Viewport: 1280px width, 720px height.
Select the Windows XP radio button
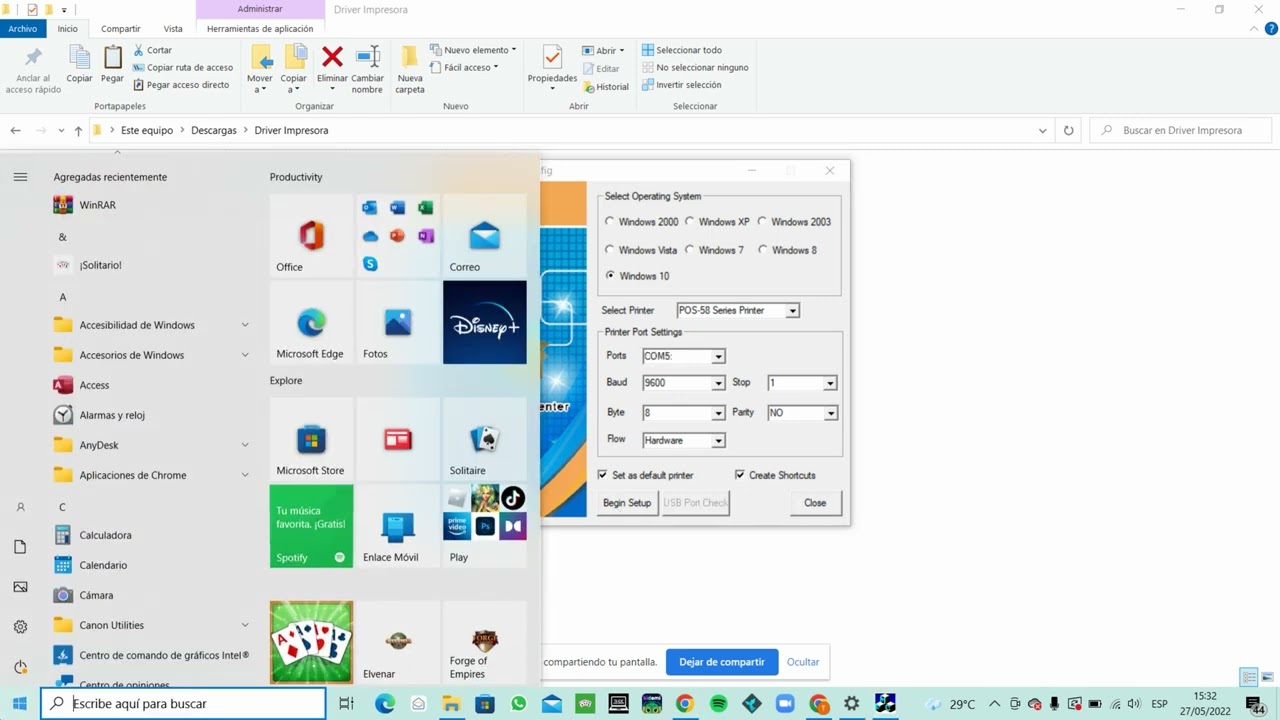[x=689, y=222]
